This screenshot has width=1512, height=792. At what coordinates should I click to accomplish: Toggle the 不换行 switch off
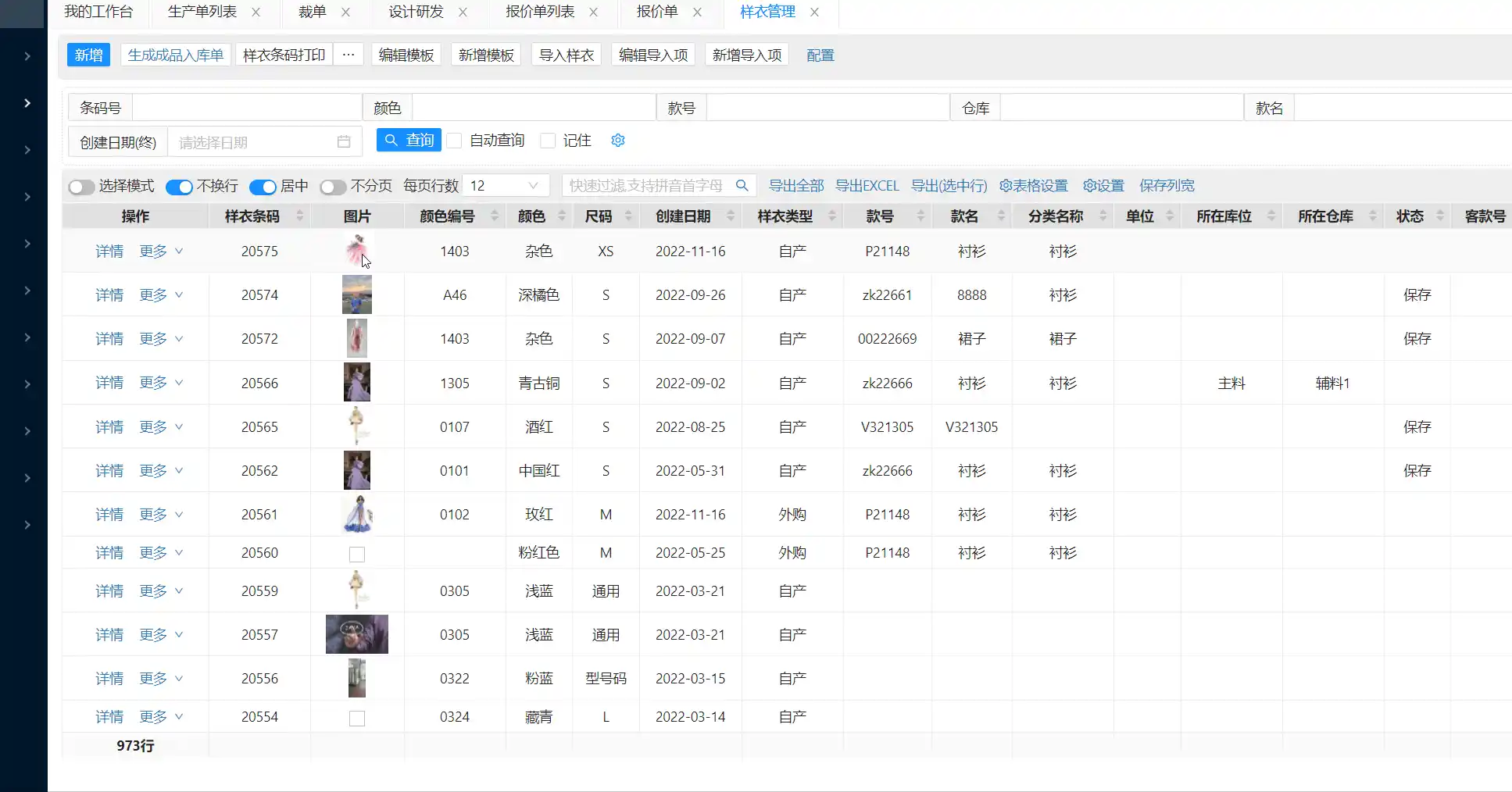point(179,187)
